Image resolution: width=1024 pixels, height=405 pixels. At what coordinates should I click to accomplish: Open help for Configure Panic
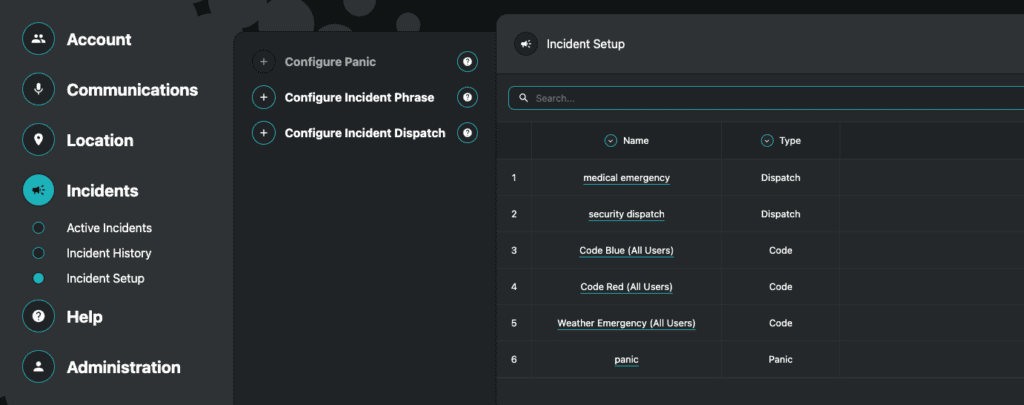[467, 62]
